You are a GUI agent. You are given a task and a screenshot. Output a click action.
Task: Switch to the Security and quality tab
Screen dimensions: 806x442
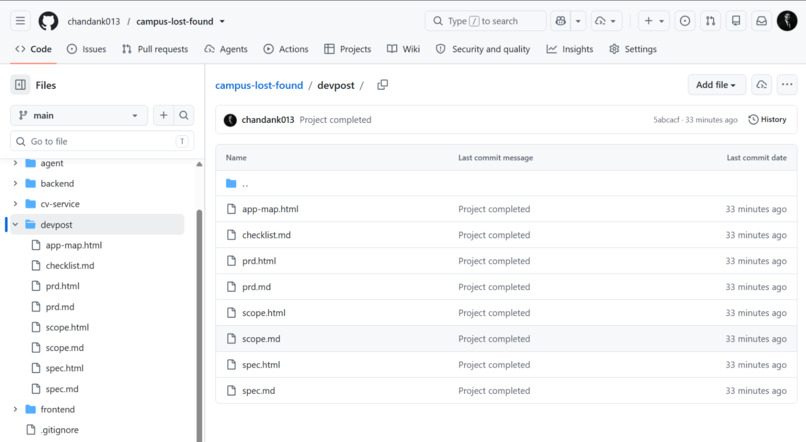[x=483, y=49]
